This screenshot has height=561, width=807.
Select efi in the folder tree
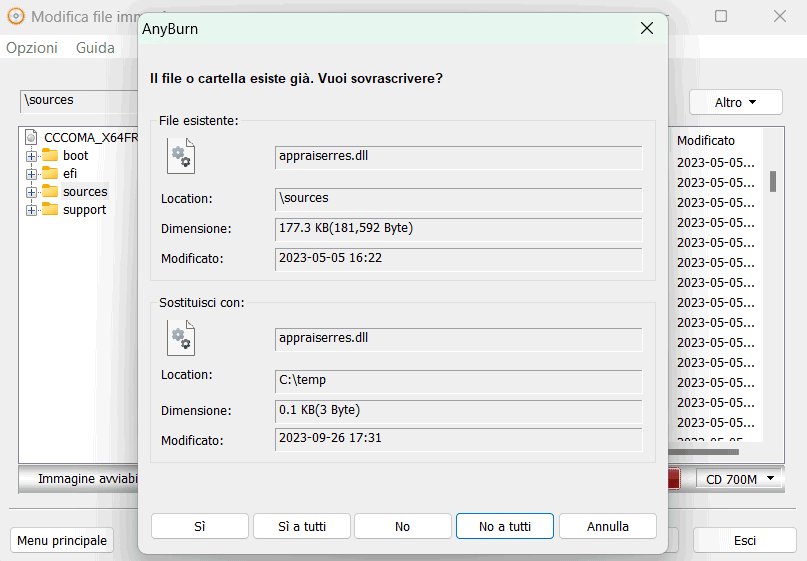(70, 173)
